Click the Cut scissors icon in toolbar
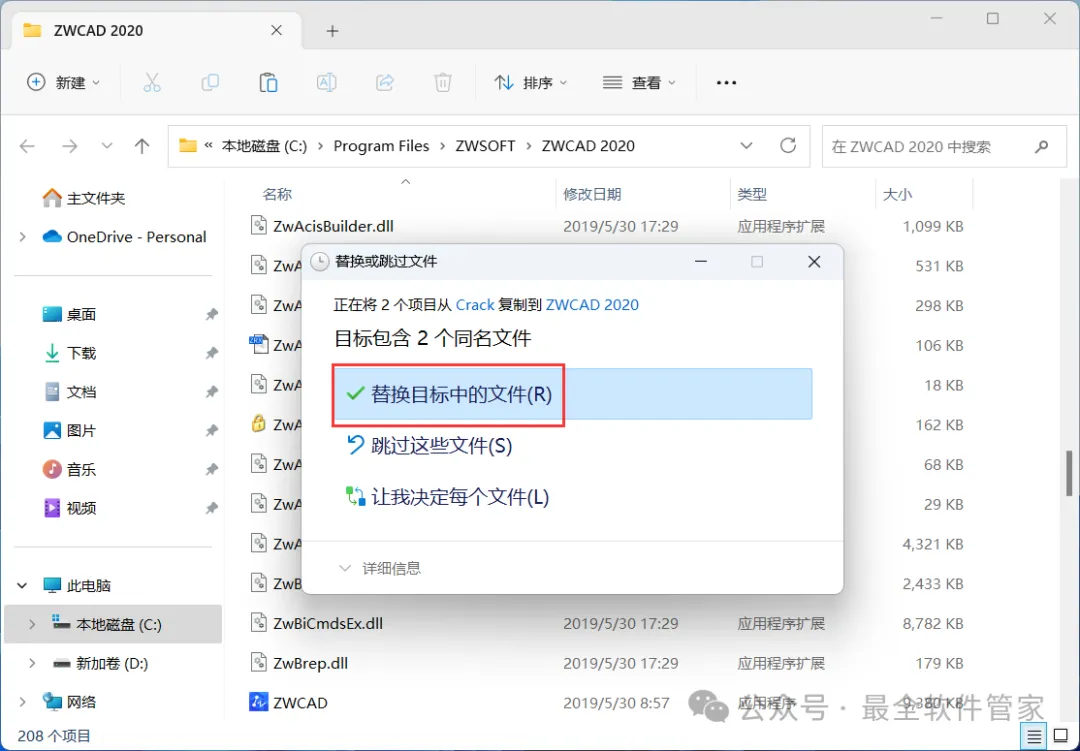This screenshot has height=751, width=1080. click(x=152, y=83)
